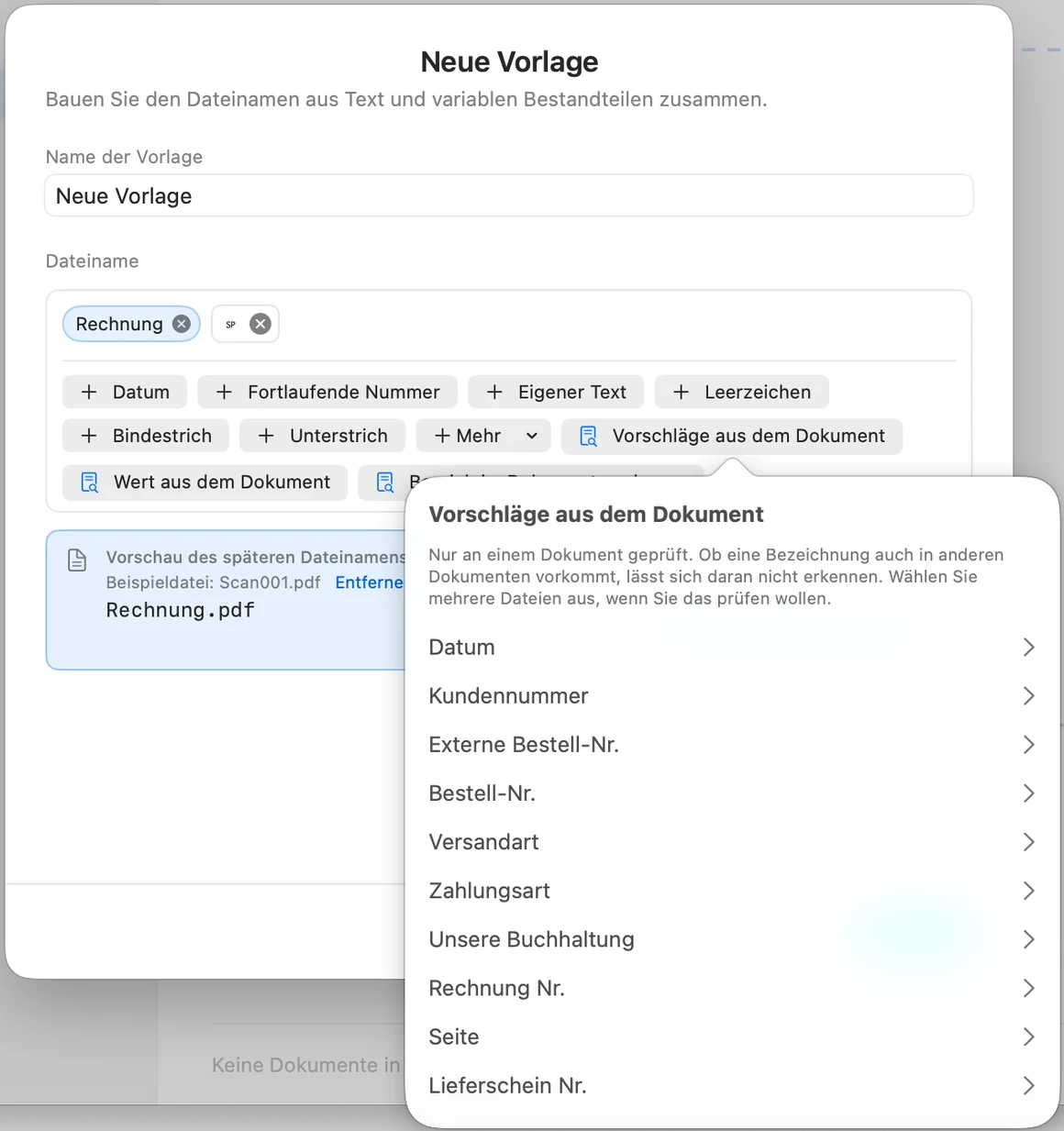Screen dimensions: 1064x1131
Task: Click the file icon in preview box
Action: [78, 560]
